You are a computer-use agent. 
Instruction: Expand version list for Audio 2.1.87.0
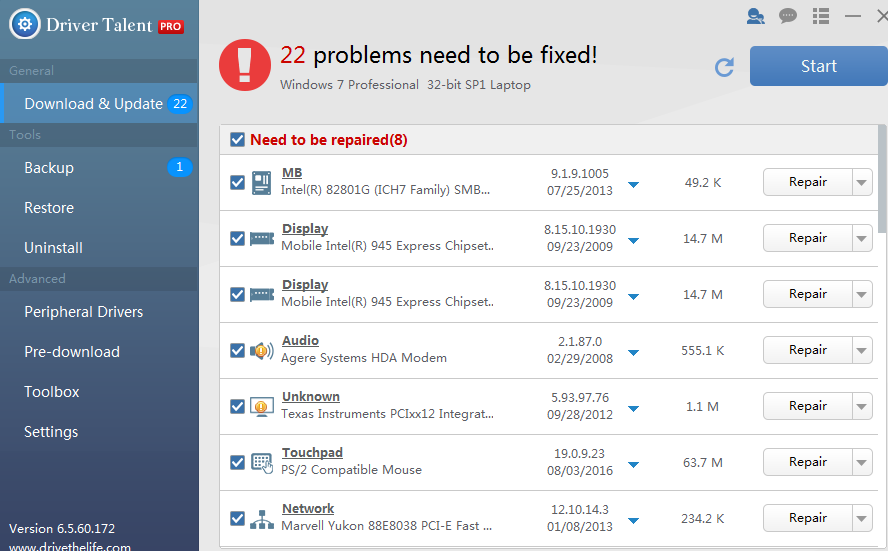pos(634,353)
